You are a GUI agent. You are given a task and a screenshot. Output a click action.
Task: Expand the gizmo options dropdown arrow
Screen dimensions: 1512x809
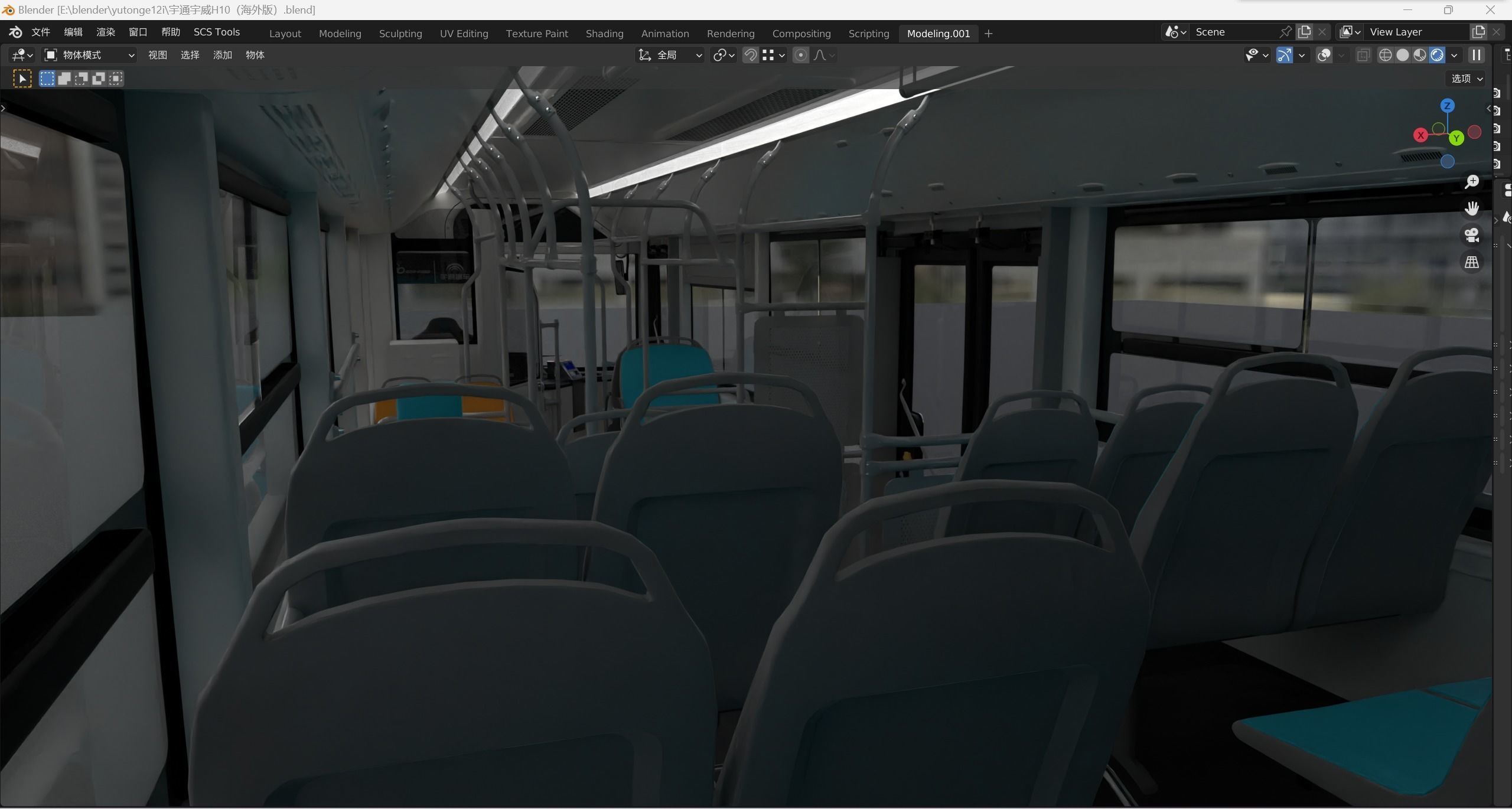point(1302,55)
